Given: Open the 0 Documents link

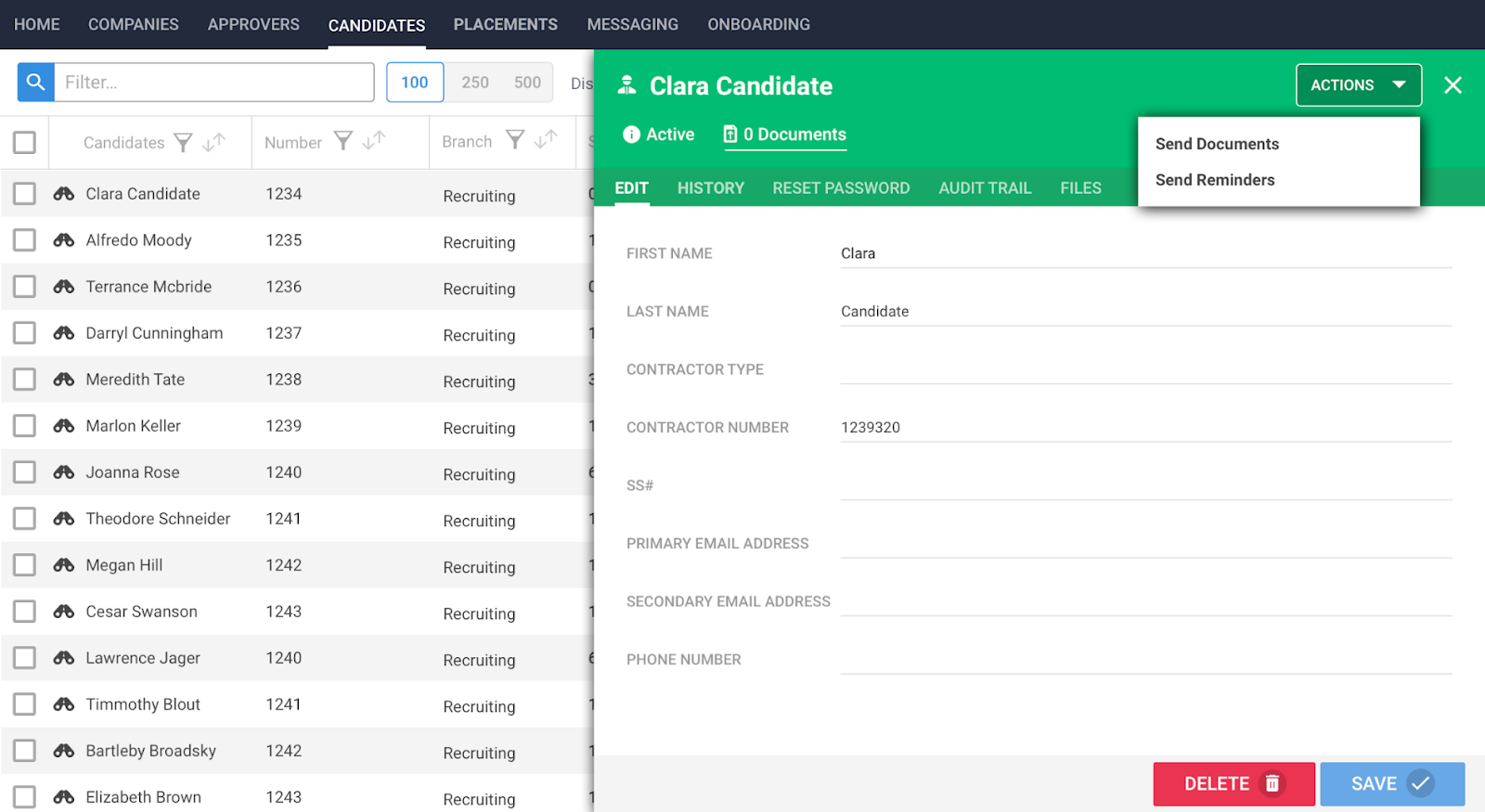Looking at the screenshot, I should pos(784,135).
